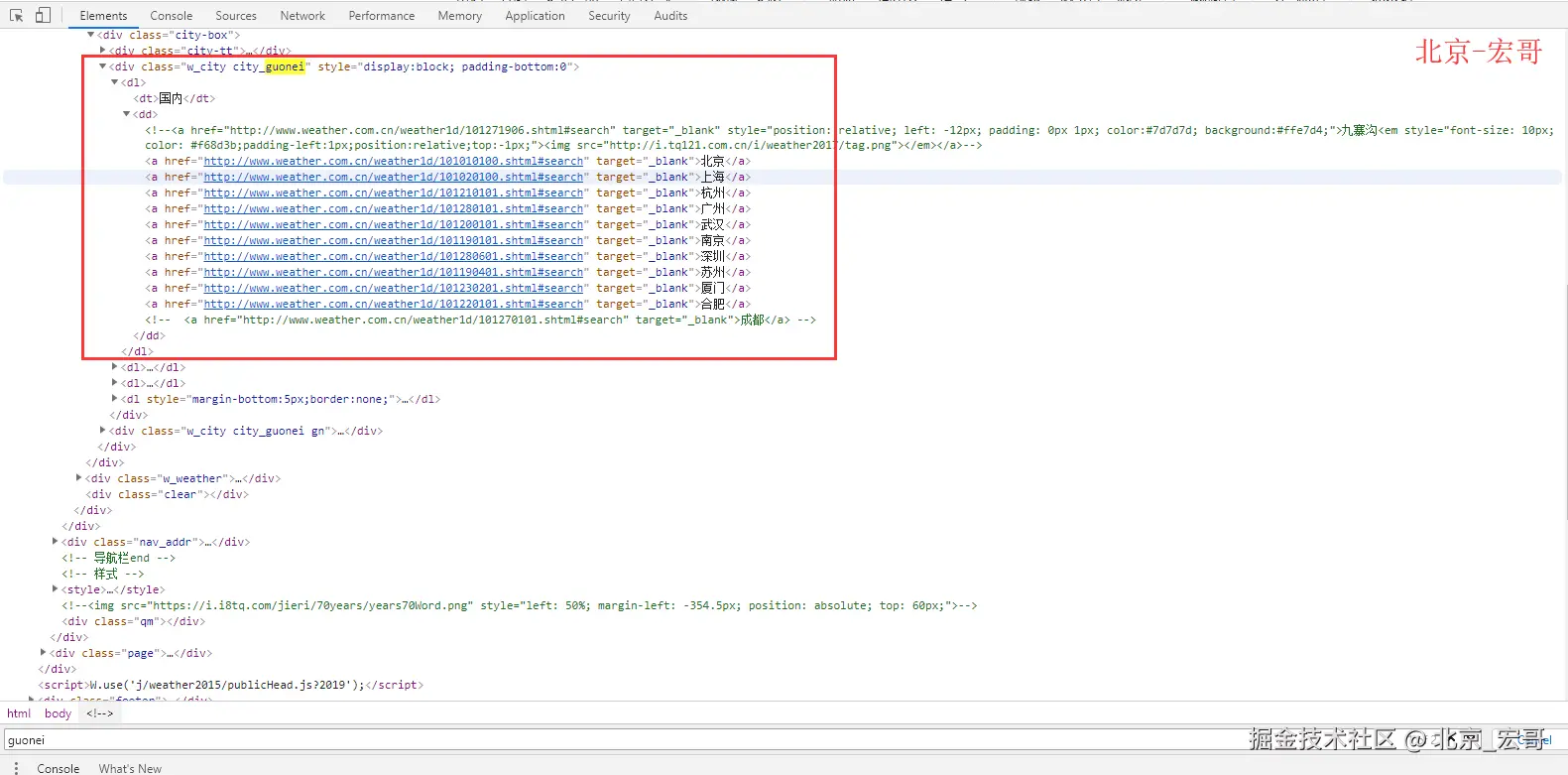Screen dimensions: 1568x775
Task: Open the 广州 weather link URL
Action: coord(394,208)
